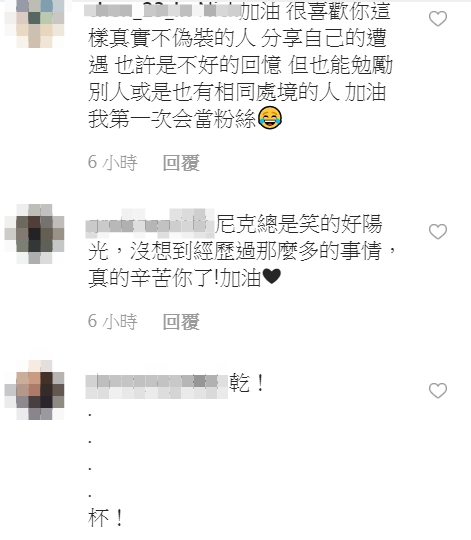Like the comment about 尼克總是笑的好陽光
The height and width of the screenshot is (540, 471).
(x=438, y=231)
